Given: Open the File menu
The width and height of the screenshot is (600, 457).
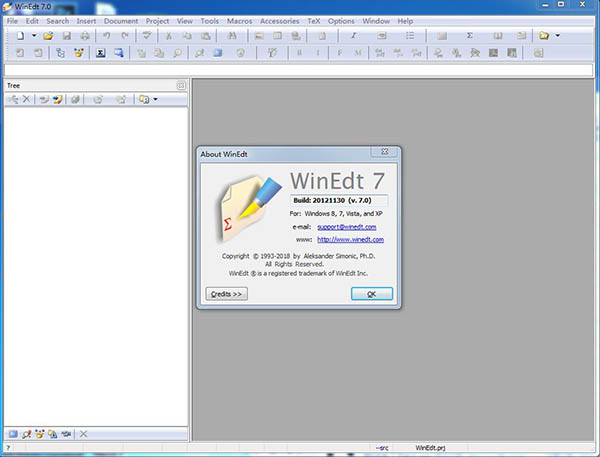Looking at the screenshot, I should (12, 21).
